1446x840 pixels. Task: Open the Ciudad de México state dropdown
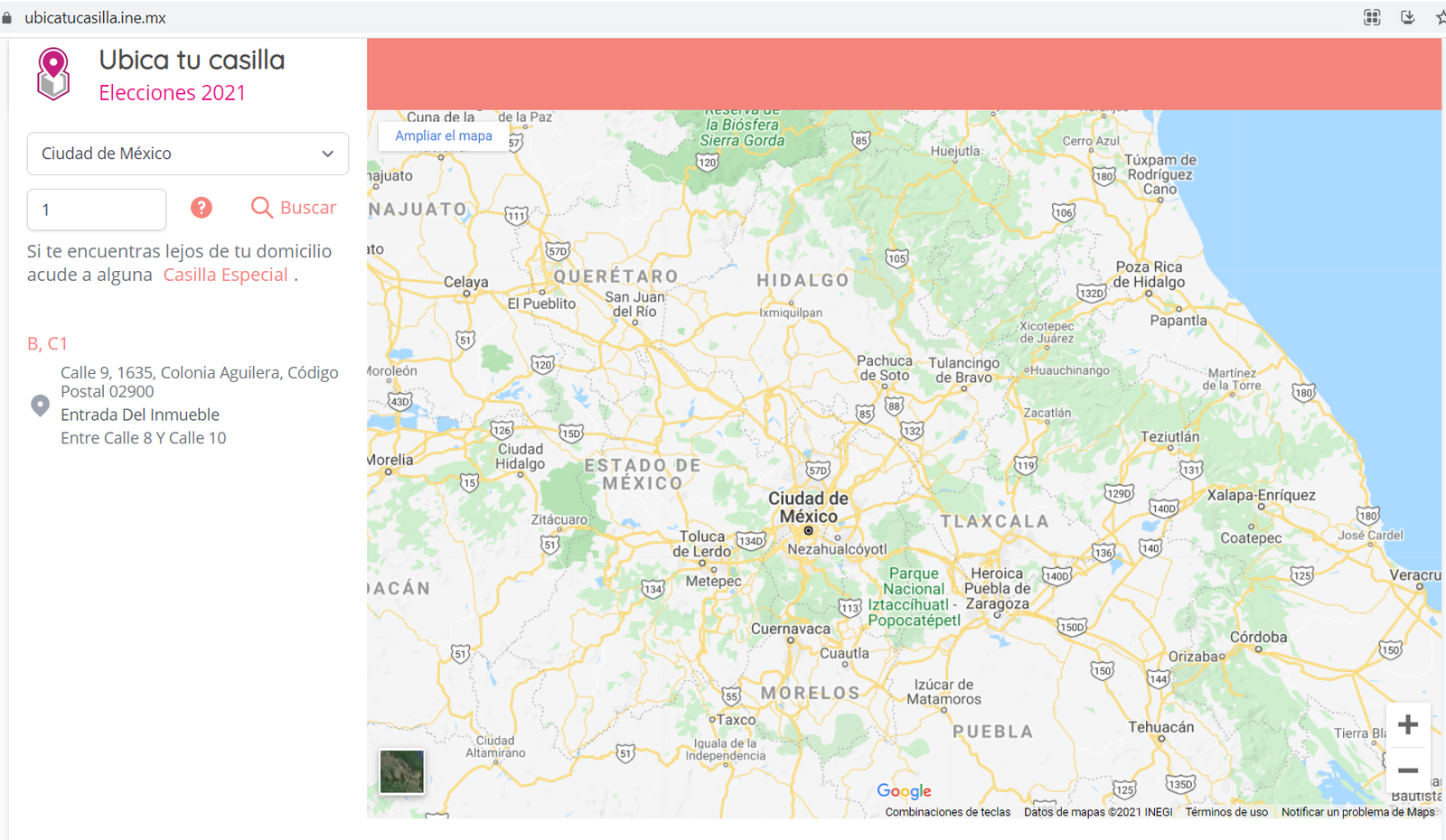[x=188, y=154]
